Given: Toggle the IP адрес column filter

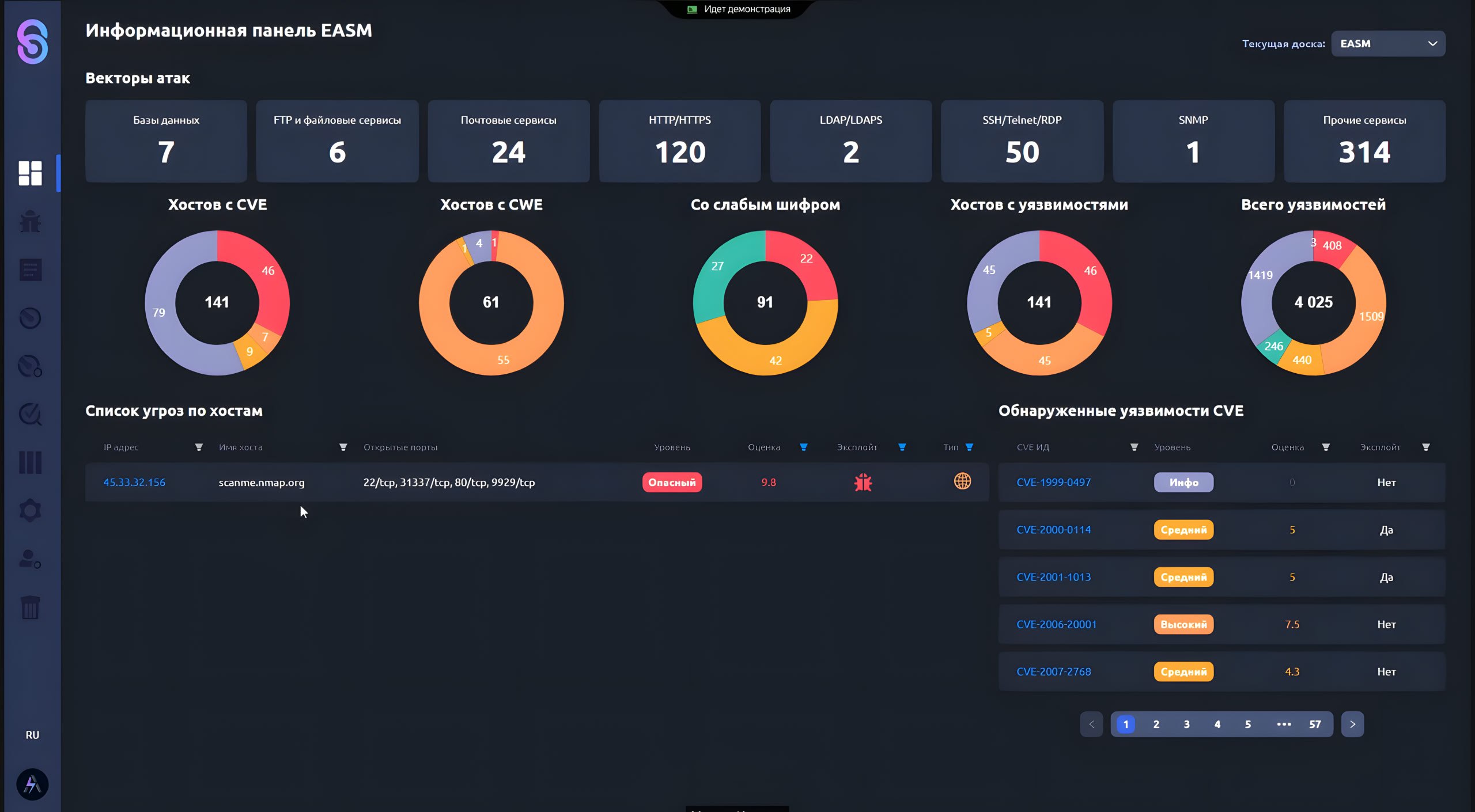Looking at the screenshot, I should tap(199, 447).
